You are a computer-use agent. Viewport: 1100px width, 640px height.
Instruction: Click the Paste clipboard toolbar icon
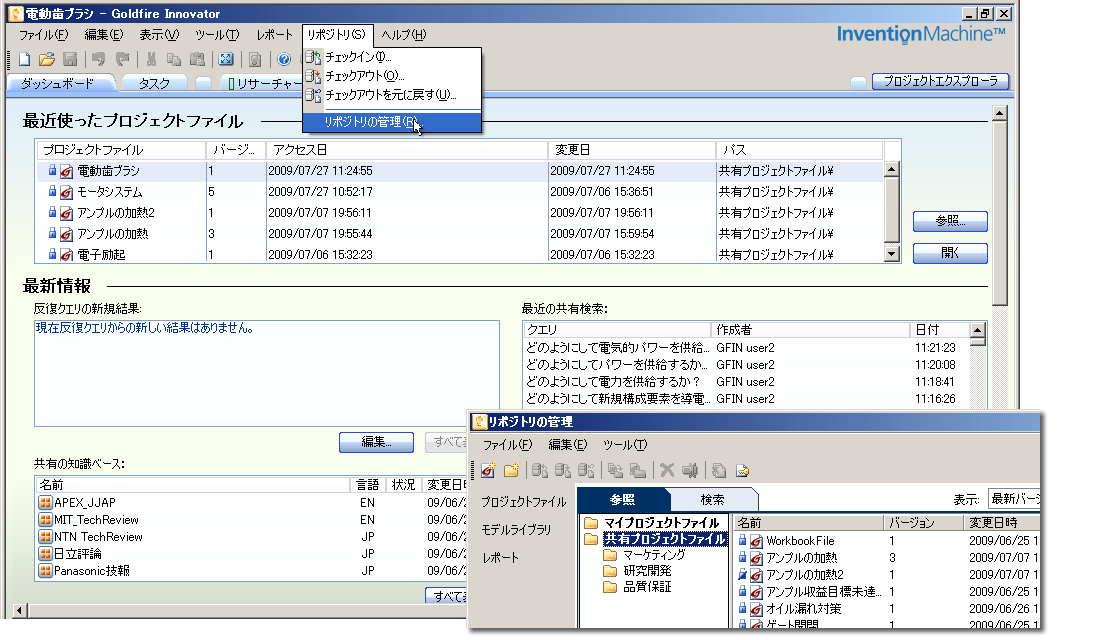pos(197,60)
